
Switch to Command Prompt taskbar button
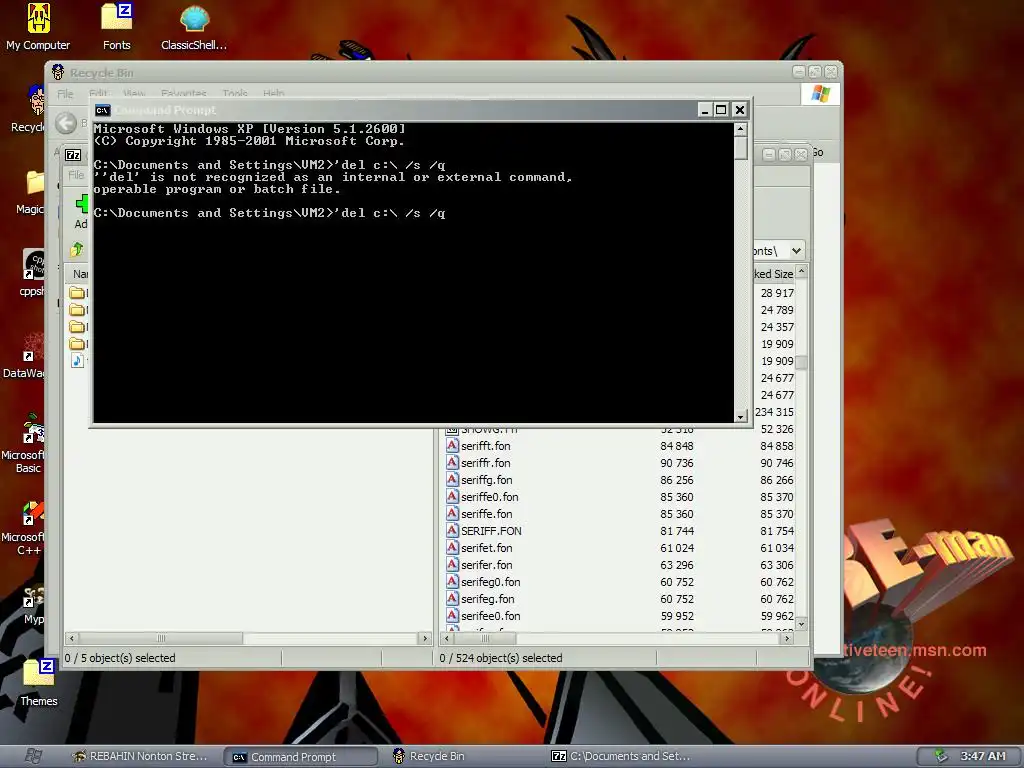tap(301, 757)
